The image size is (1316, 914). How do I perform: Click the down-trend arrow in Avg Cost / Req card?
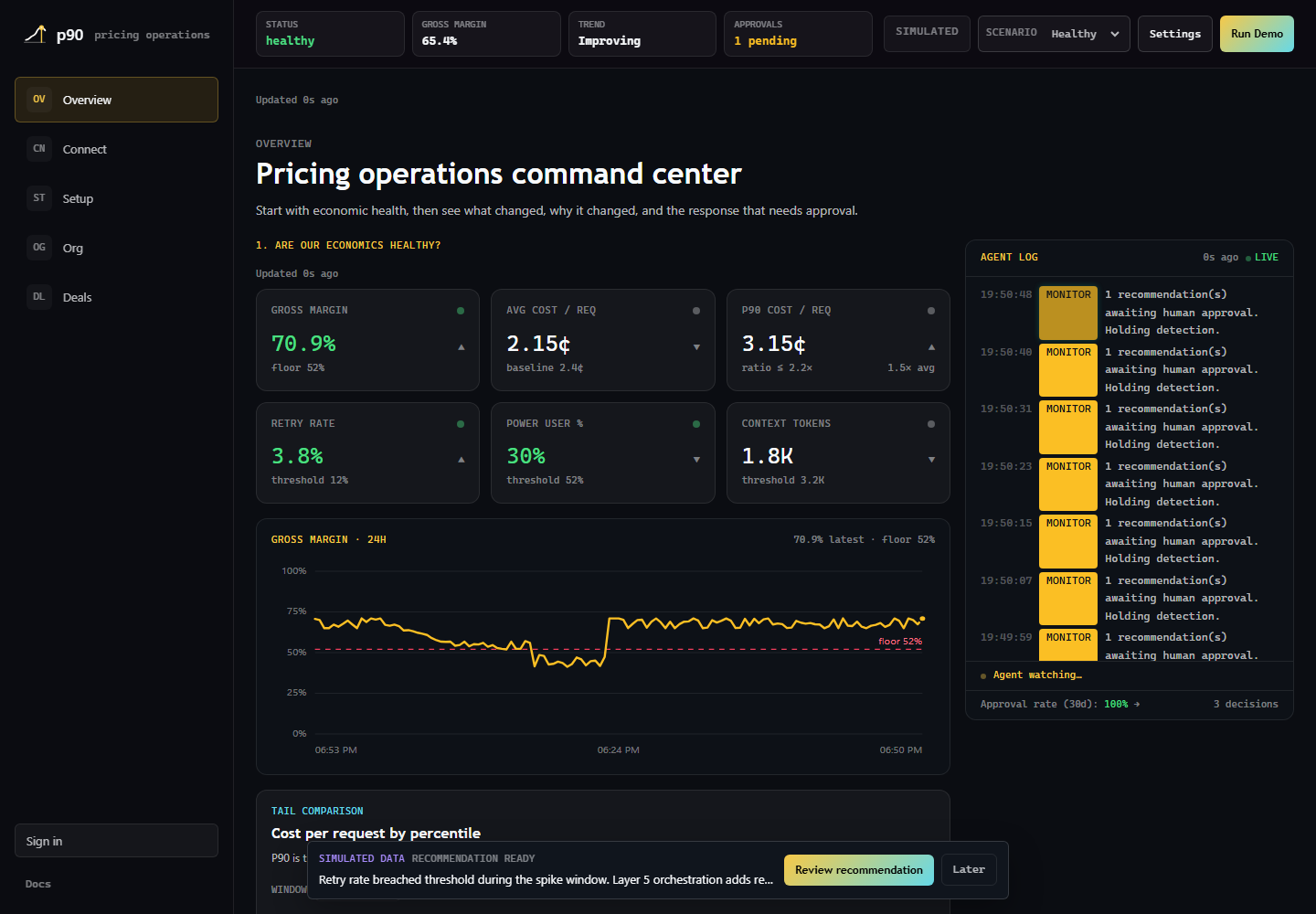[x=696, y=347]
